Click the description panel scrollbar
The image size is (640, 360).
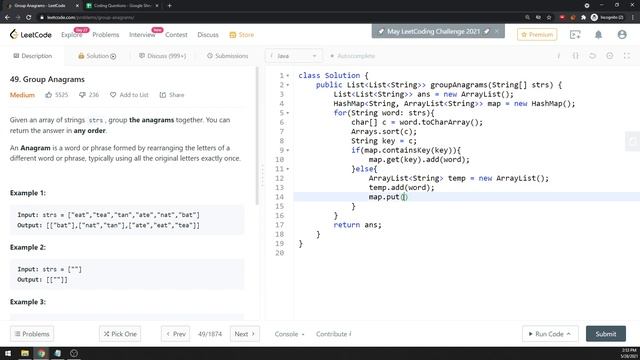257,136
